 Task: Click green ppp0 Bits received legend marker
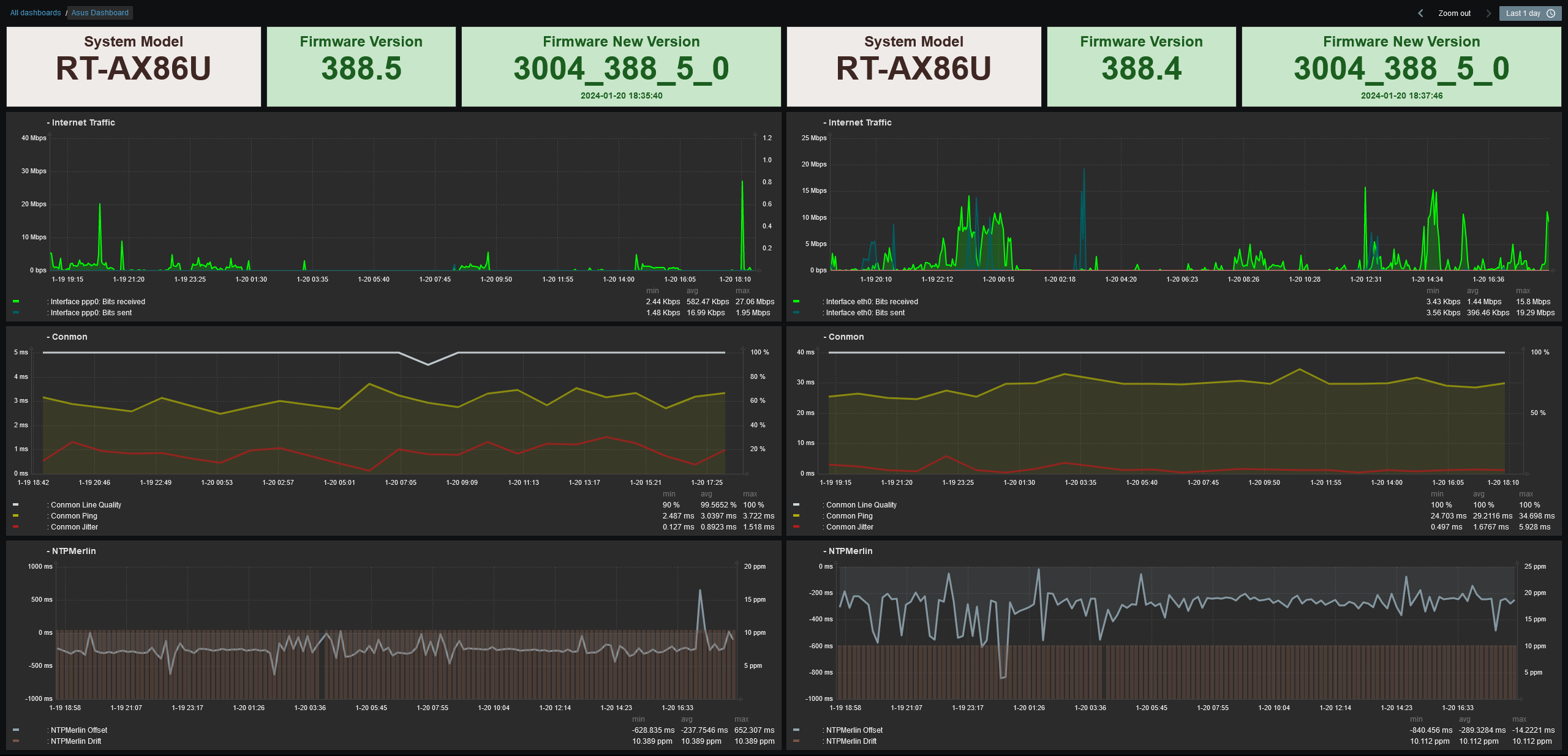pyautogui.click(x=16, y=301)
